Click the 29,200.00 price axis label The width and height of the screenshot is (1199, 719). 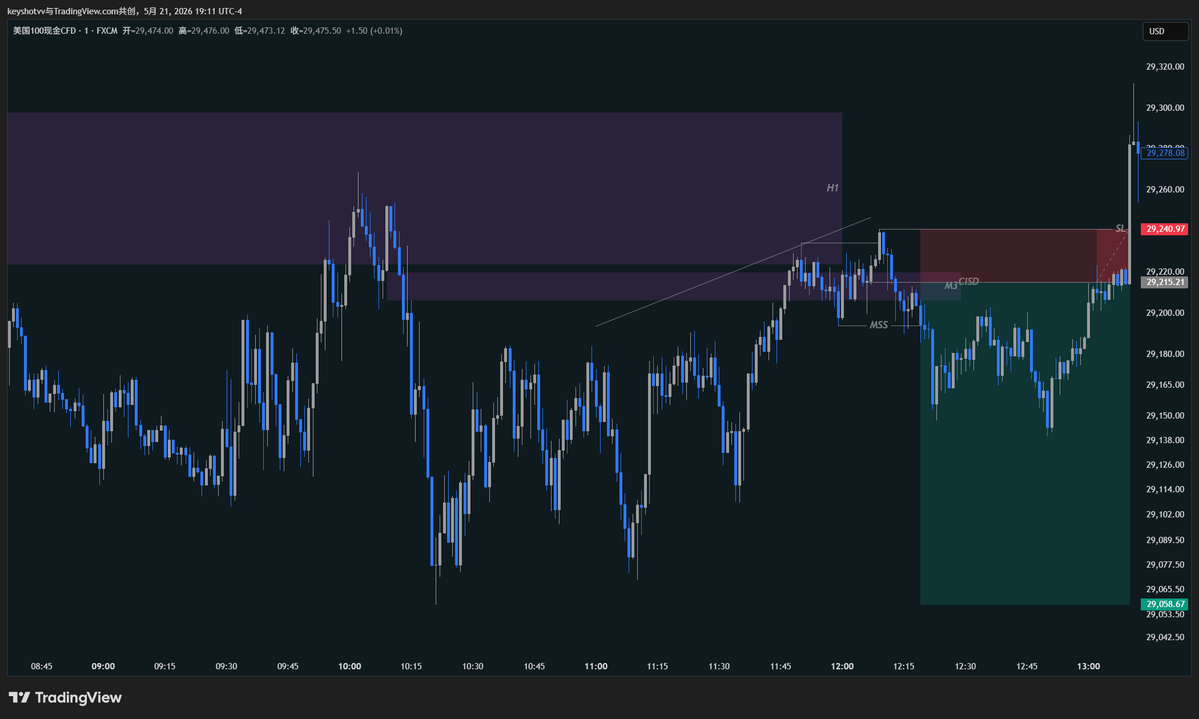pyautogui.click(x=1165, y=313)
